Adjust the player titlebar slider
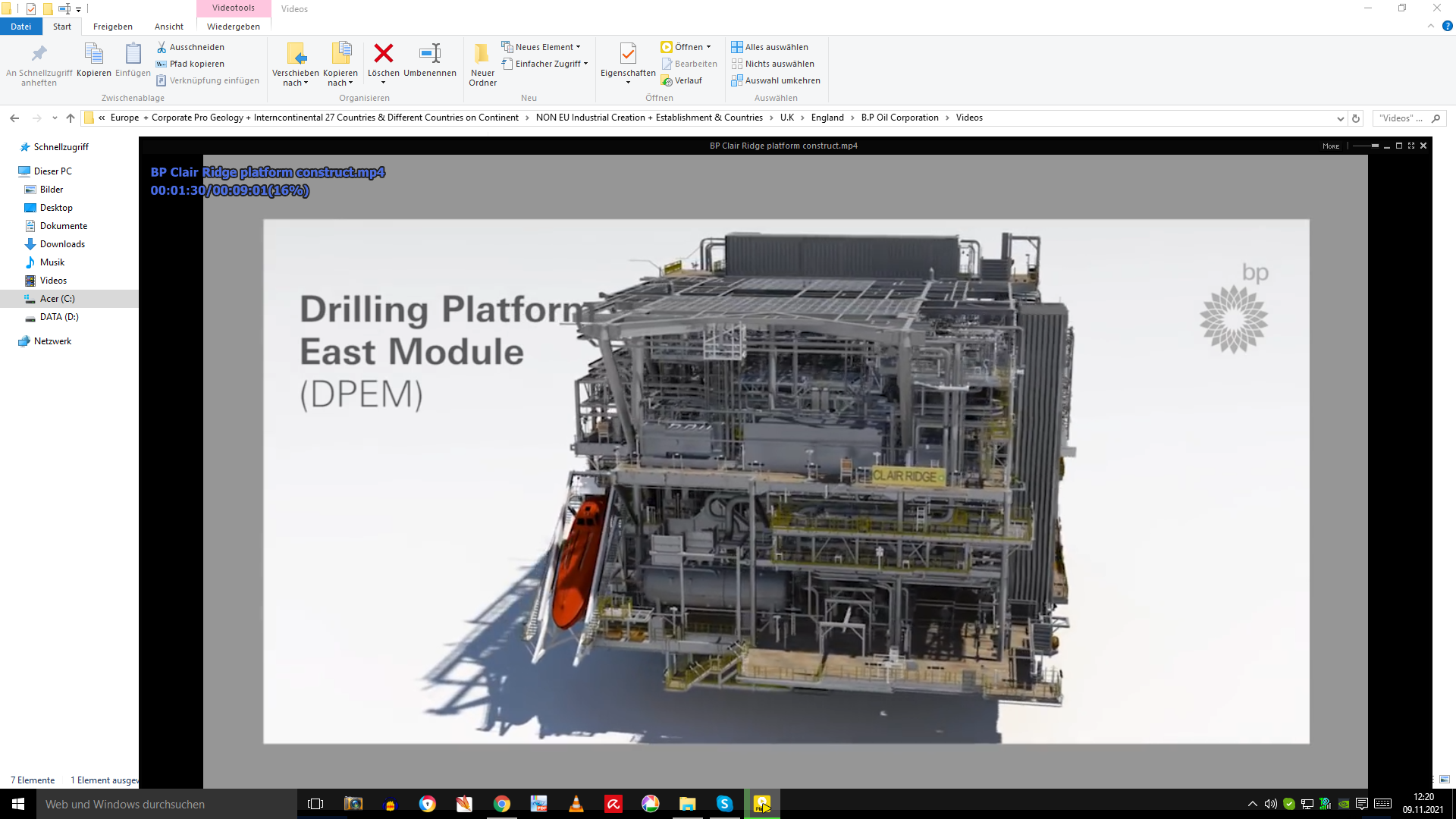This screenshot has width=1456, height=819. 1366,146
